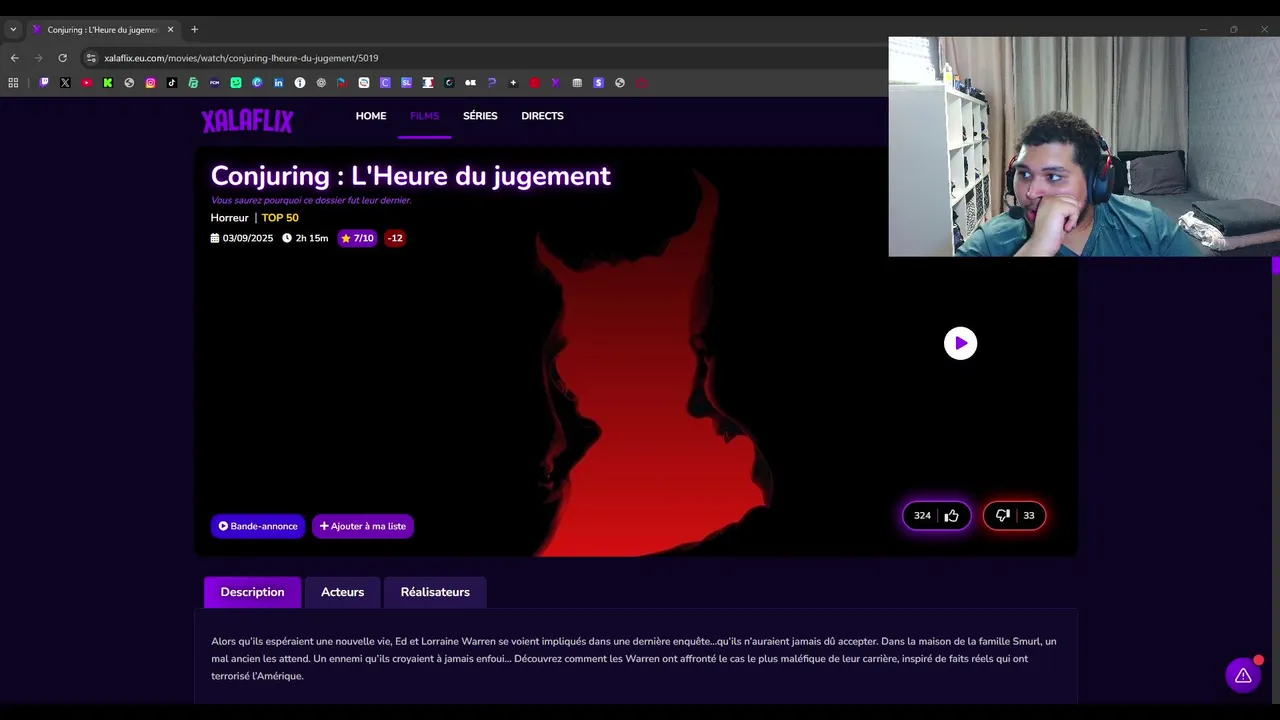The height and width of the screenshot is (720, 1280).
Task: Open the purple warning triangle floating button
Action: [1243, 675]
